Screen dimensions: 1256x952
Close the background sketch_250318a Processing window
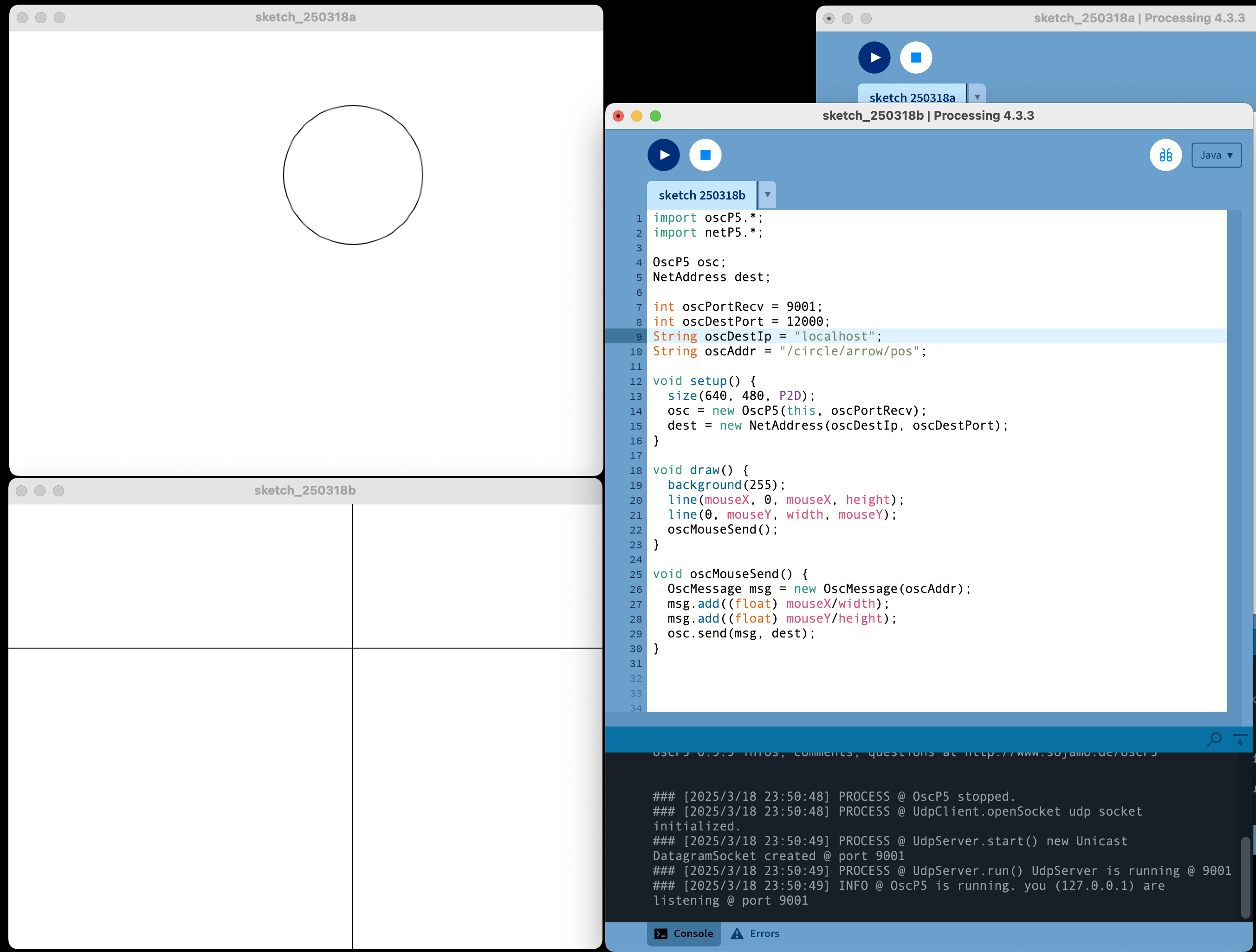pyautogui.click(x=829, y=19)
